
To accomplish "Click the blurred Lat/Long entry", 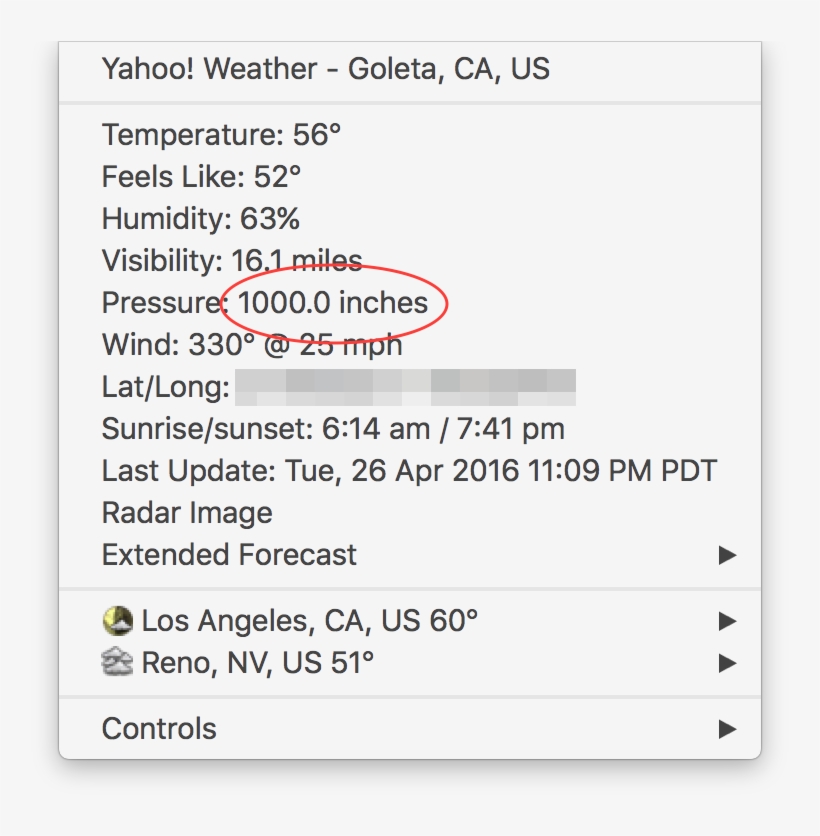I will click(250, 386).
